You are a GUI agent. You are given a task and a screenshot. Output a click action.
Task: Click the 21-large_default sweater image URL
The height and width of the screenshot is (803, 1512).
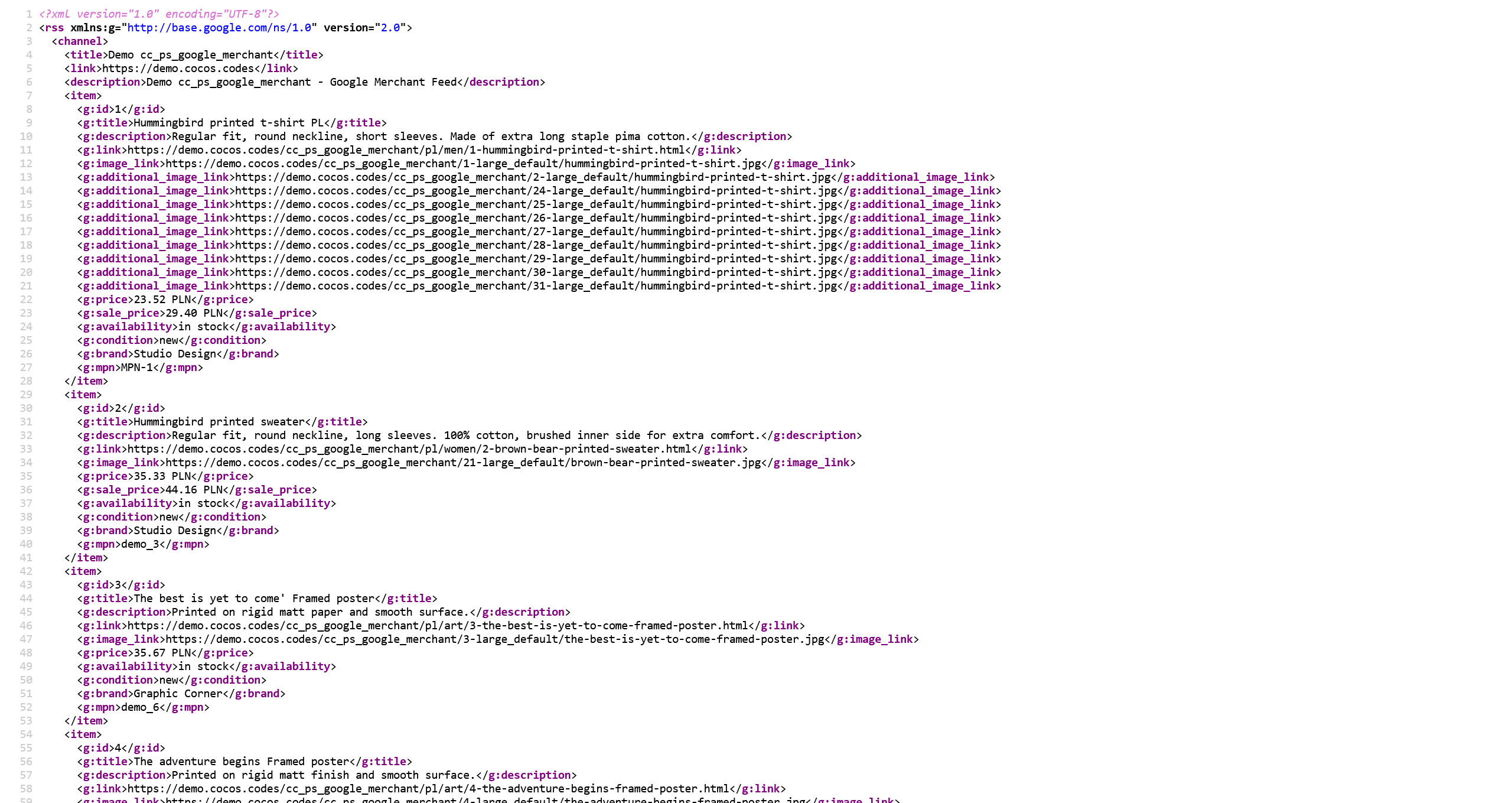click(462, 463)
